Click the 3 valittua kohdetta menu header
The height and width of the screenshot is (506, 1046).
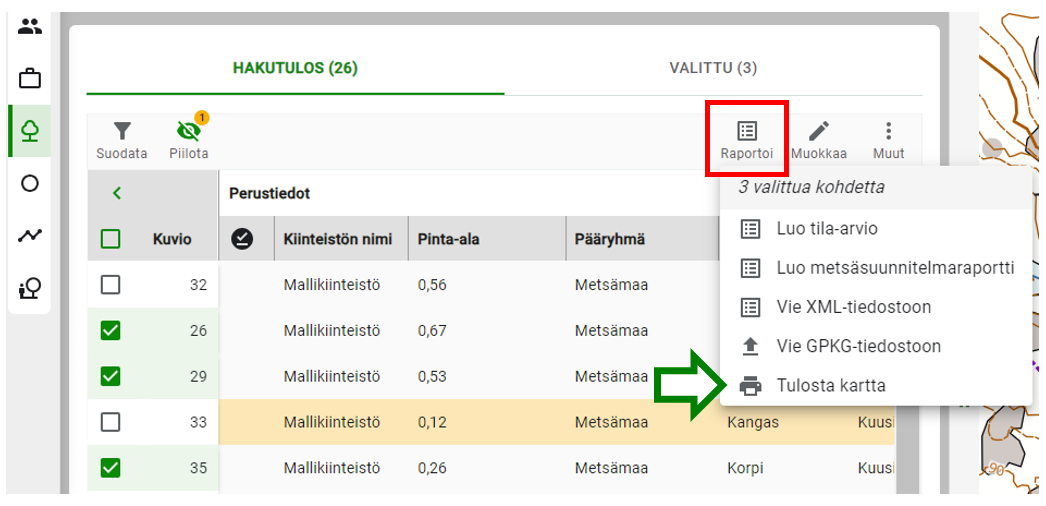(x=811, y=187)
